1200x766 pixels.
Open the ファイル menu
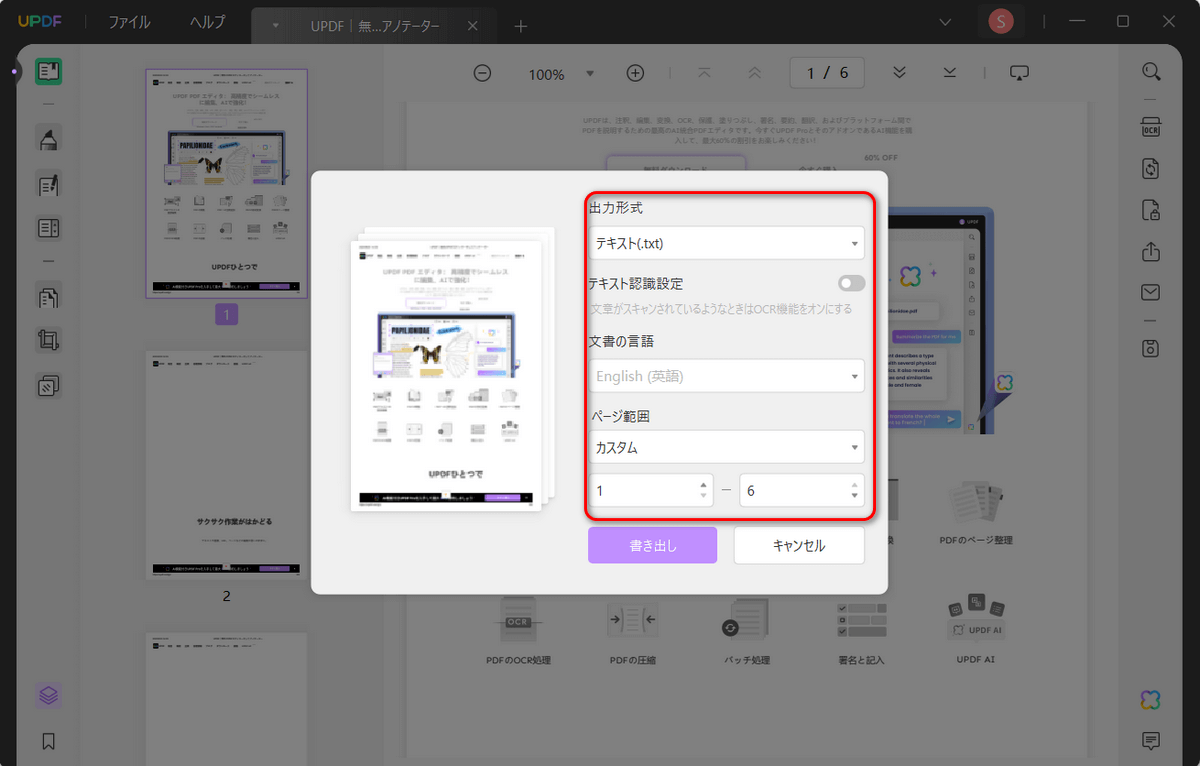[x=128, y=22]
